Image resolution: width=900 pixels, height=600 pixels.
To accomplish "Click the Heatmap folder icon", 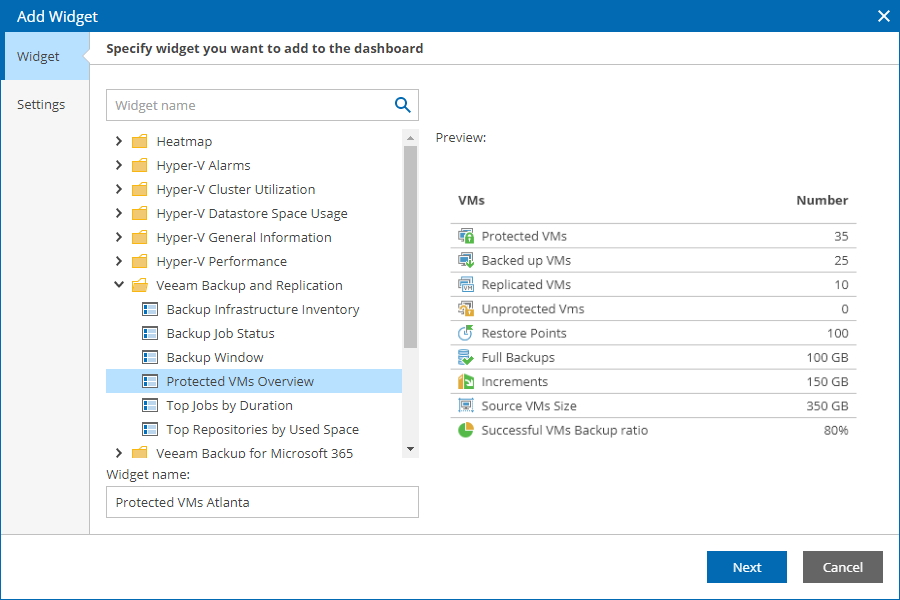I will pos(139,141).
